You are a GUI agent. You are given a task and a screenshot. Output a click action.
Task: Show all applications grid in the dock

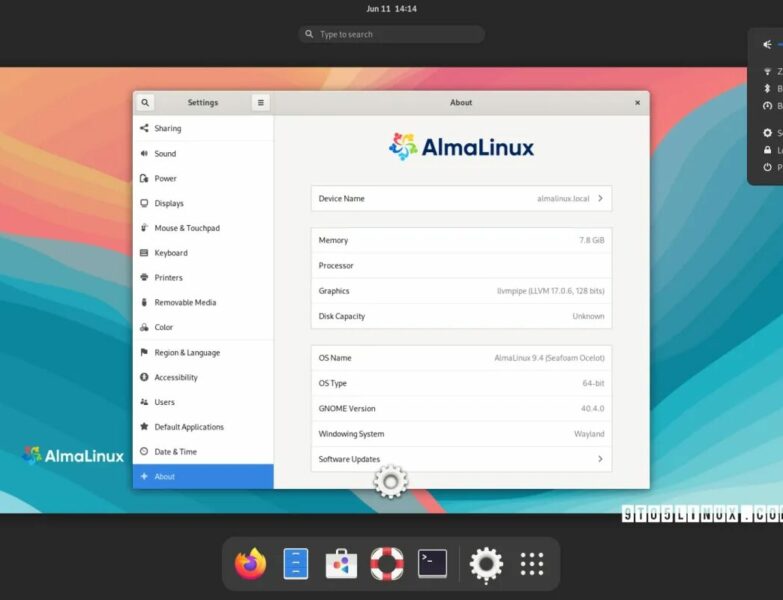click(532, 564)
